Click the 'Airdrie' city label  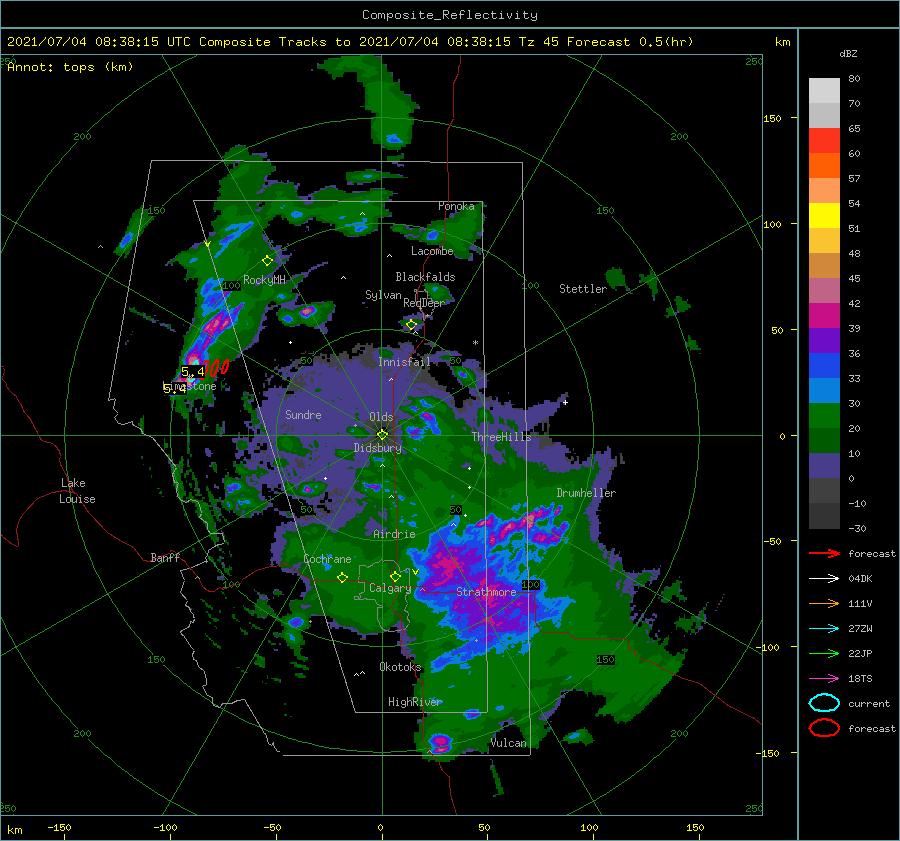(x=394, y=534)
